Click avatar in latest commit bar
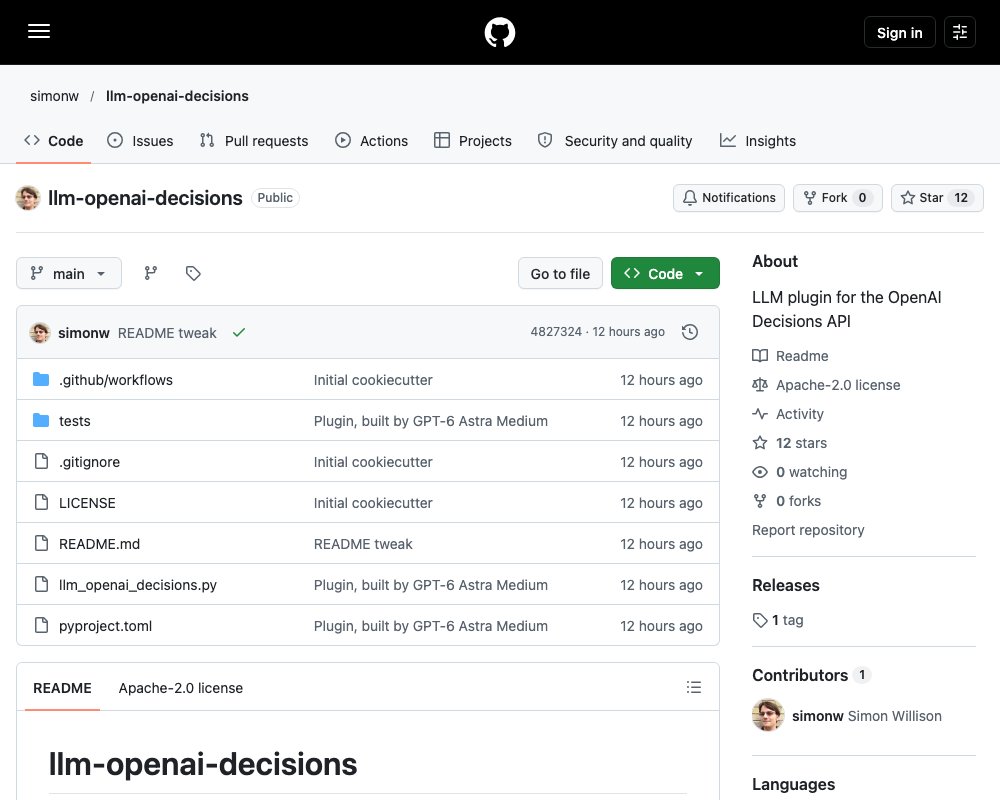 pos(40,332)
